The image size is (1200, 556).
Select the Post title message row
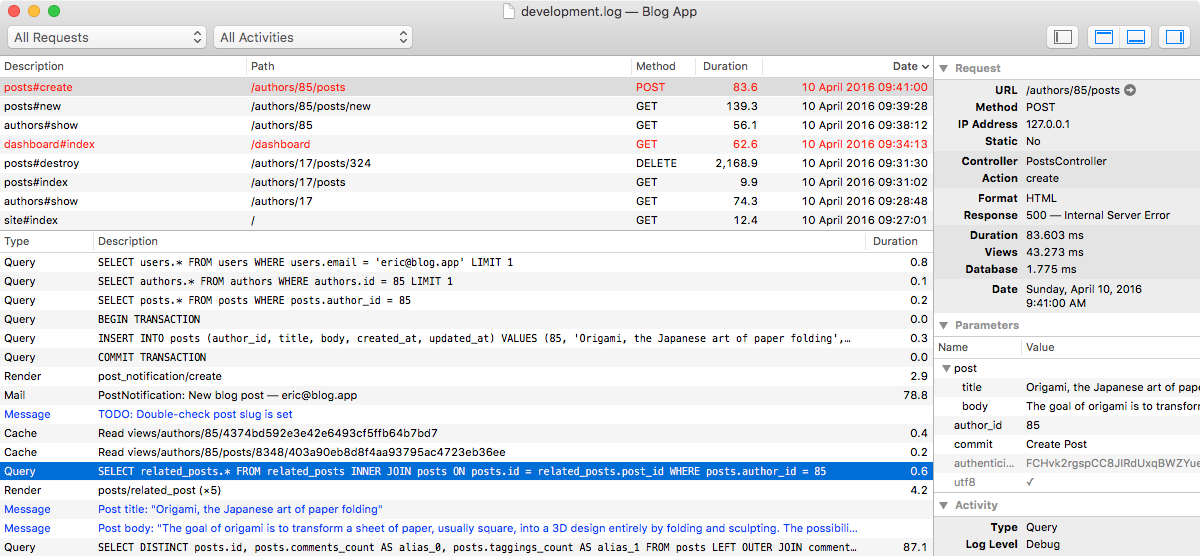tap(466, 509)
